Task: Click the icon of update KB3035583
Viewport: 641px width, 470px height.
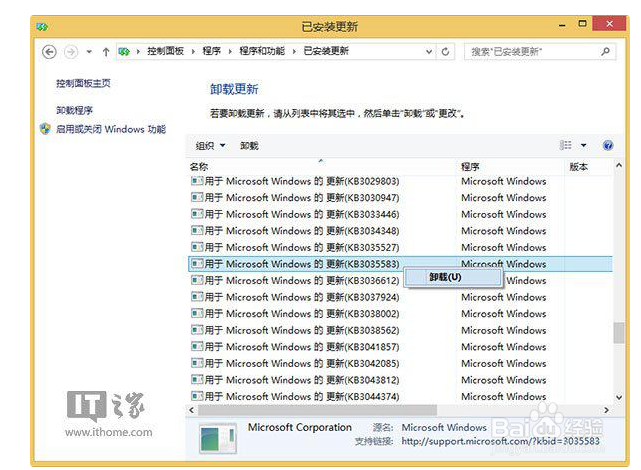Action: [x=197, y=264]
